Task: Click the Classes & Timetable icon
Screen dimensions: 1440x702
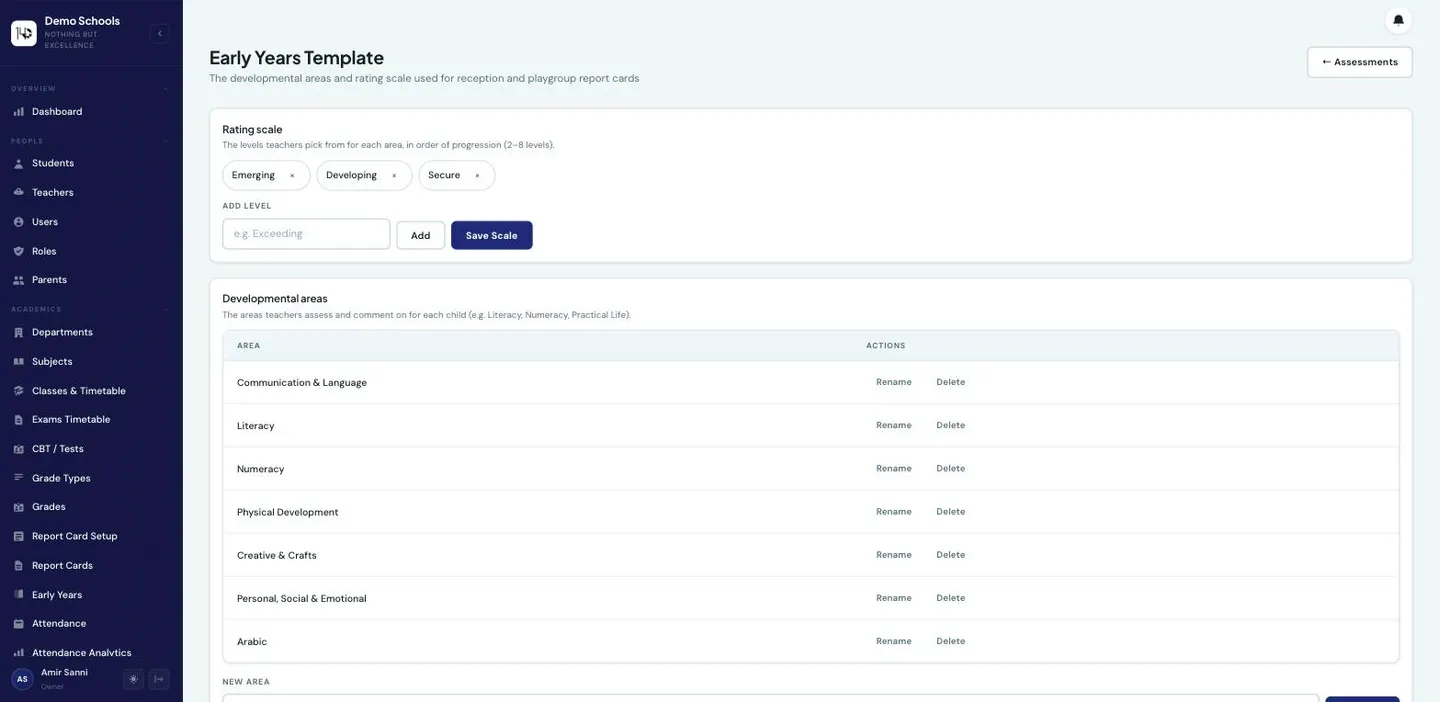Action: click(18, 391)
